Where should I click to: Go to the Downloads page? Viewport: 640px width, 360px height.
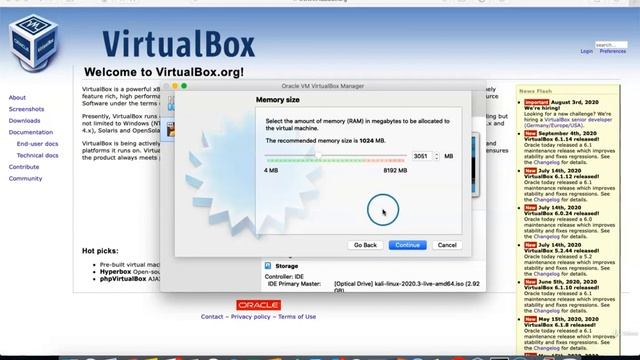coord(24,120)
